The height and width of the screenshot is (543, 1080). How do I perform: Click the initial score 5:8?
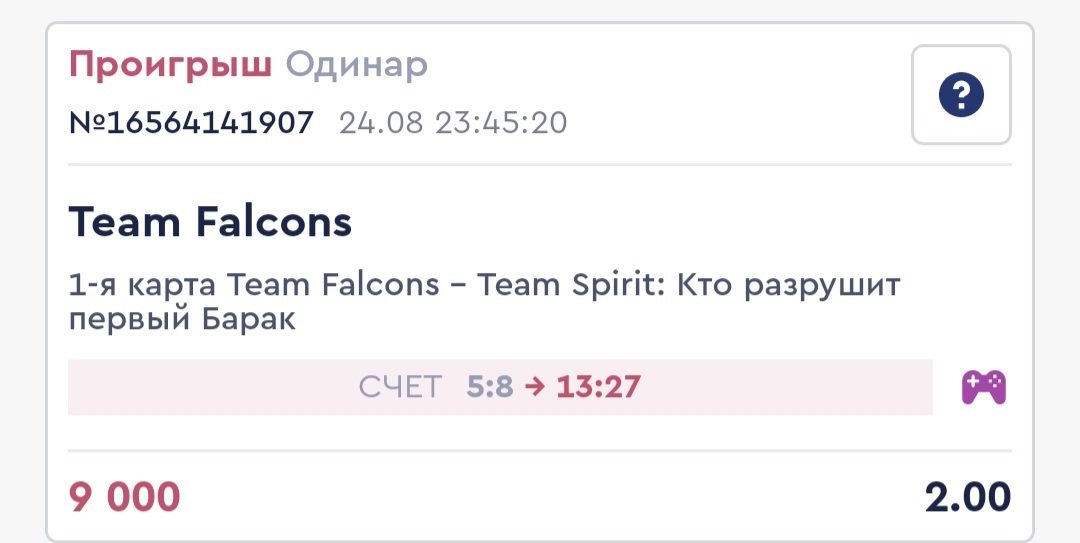(x=489, y=387)
